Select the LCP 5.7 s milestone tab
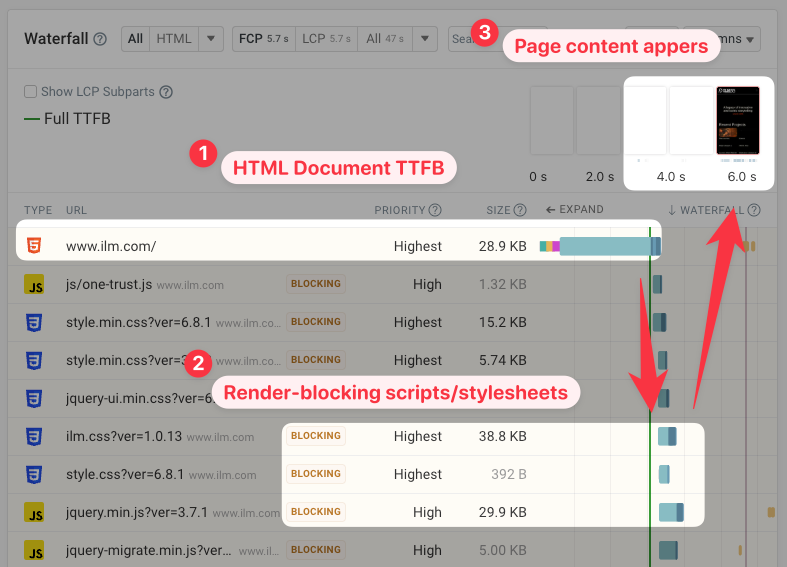 click(327, 39)
